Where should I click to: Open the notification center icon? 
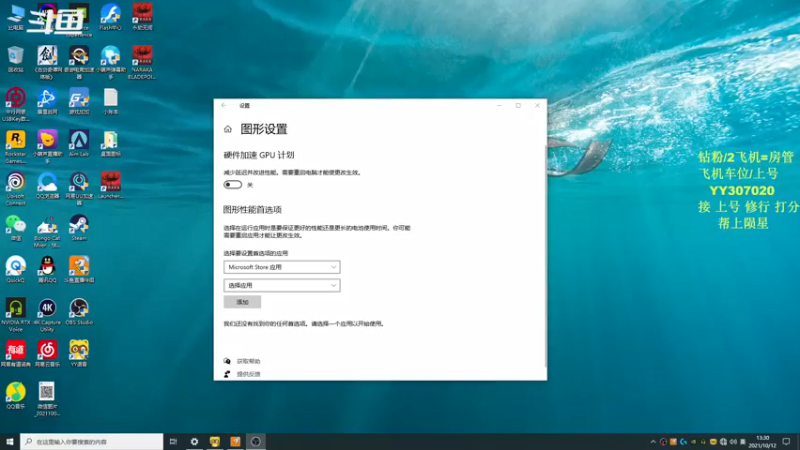click(x=786, y=442)
